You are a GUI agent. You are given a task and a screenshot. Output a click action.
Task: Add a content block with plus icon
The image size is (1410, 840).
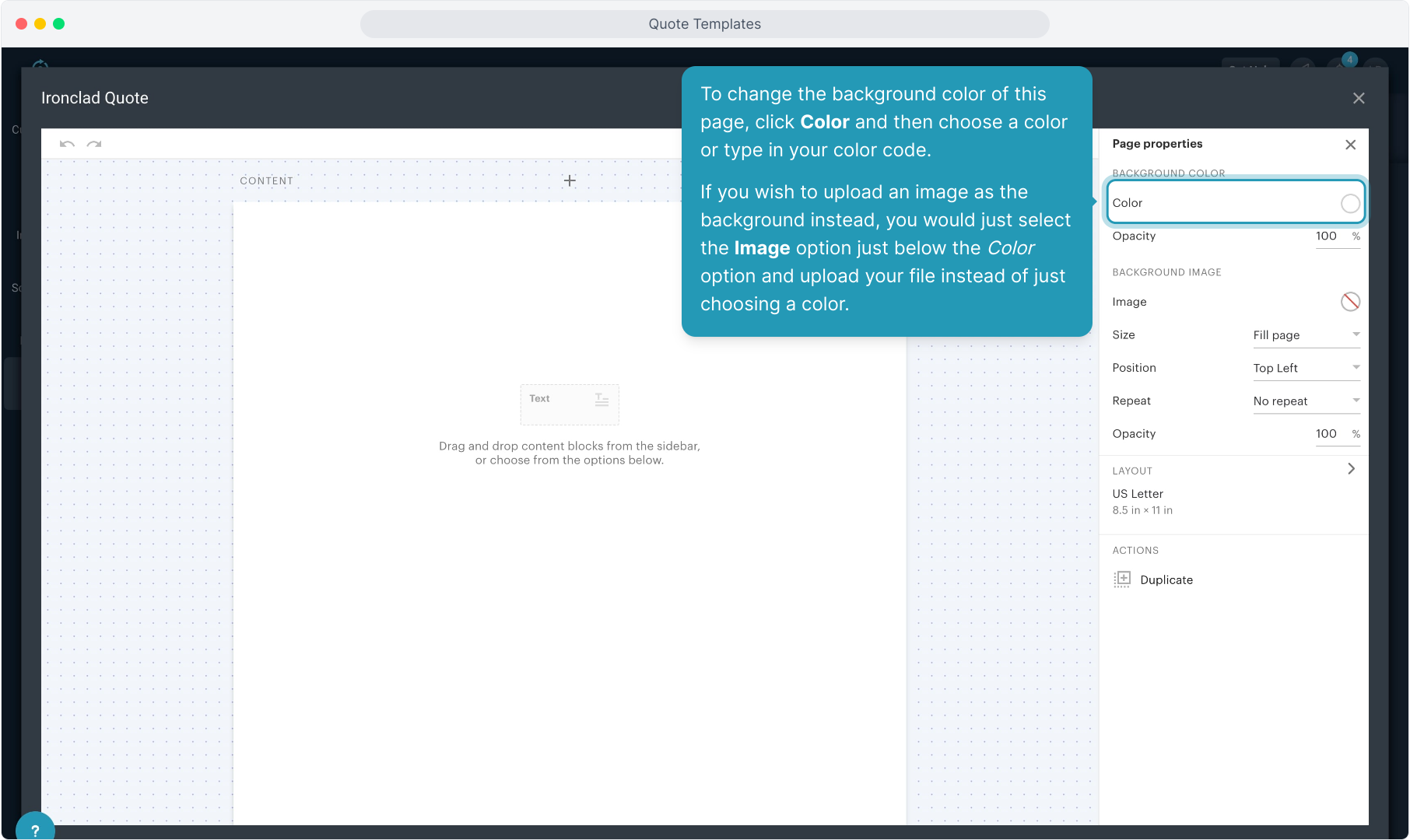pyautogui.click(x=570, y=180)
